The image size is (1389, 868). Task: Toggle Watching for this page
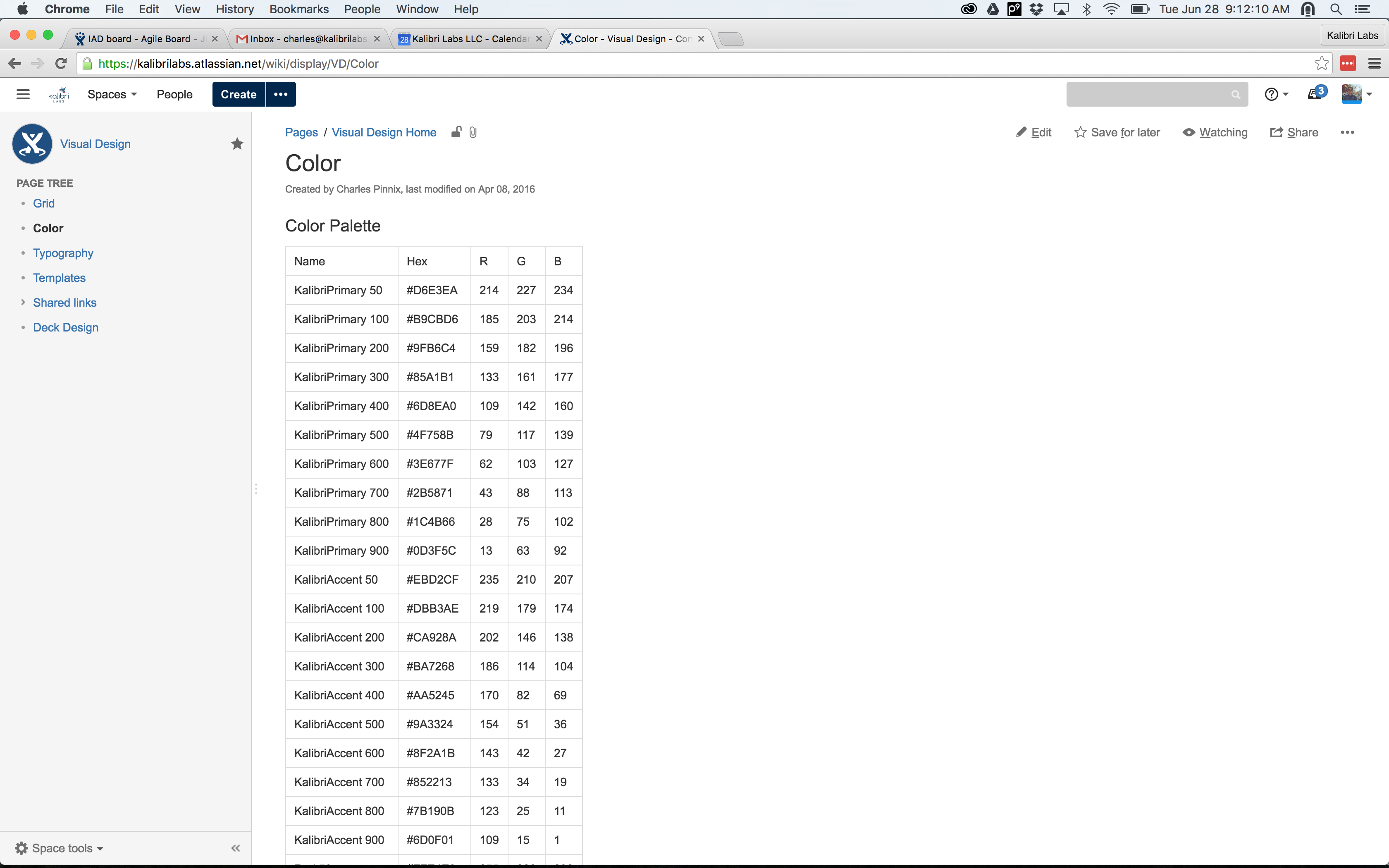[x=1215, y=133]
